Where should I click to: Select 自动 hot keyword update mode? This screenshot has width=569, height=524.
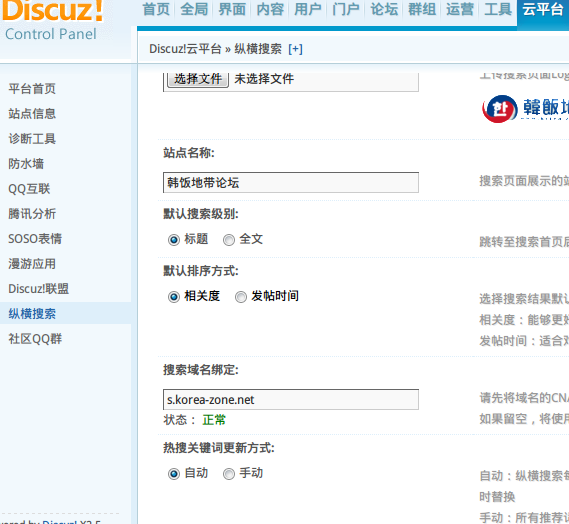[x=174, y=474]
